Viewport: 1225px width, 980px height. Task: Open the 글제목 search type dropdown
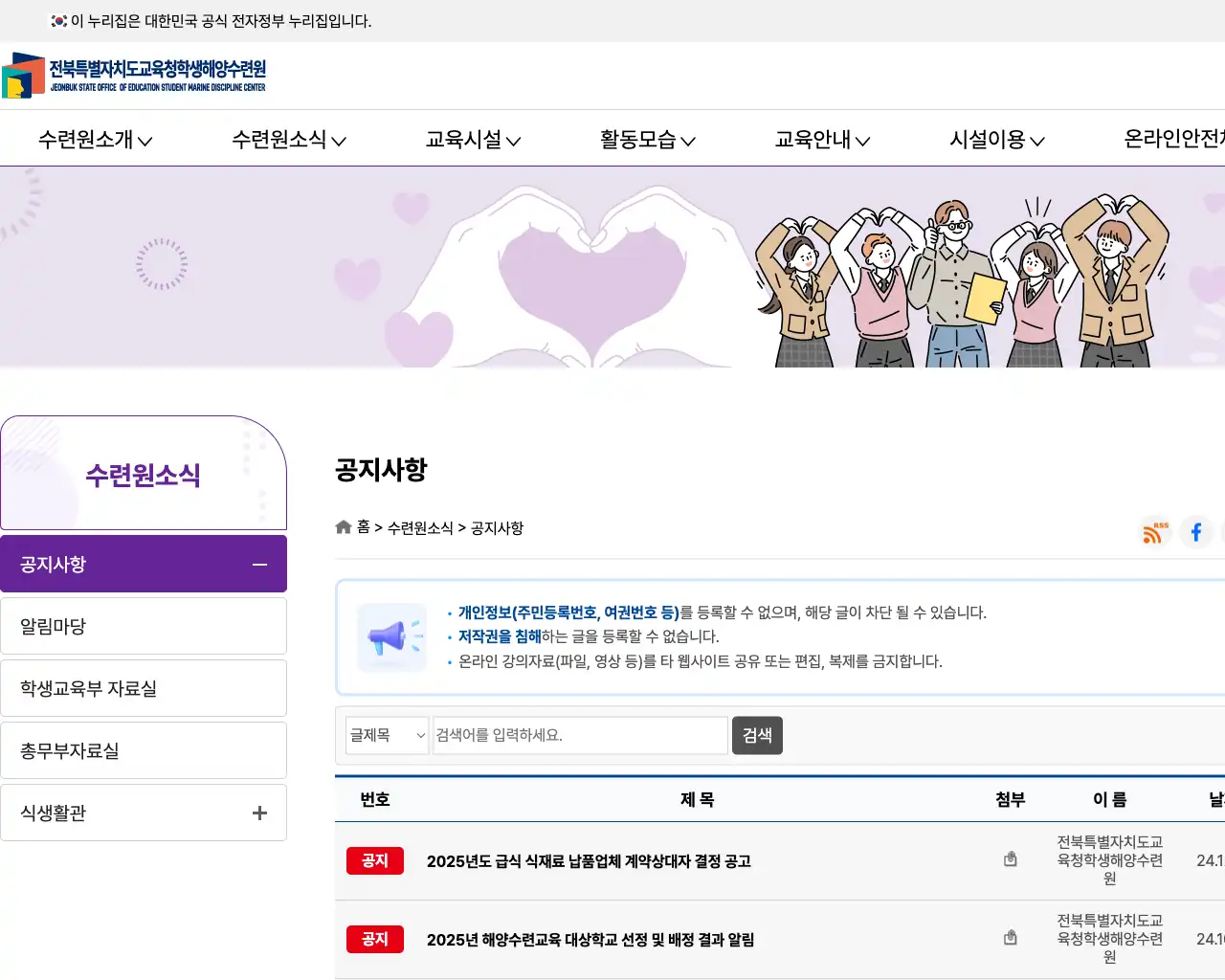(x=387, y=735)
